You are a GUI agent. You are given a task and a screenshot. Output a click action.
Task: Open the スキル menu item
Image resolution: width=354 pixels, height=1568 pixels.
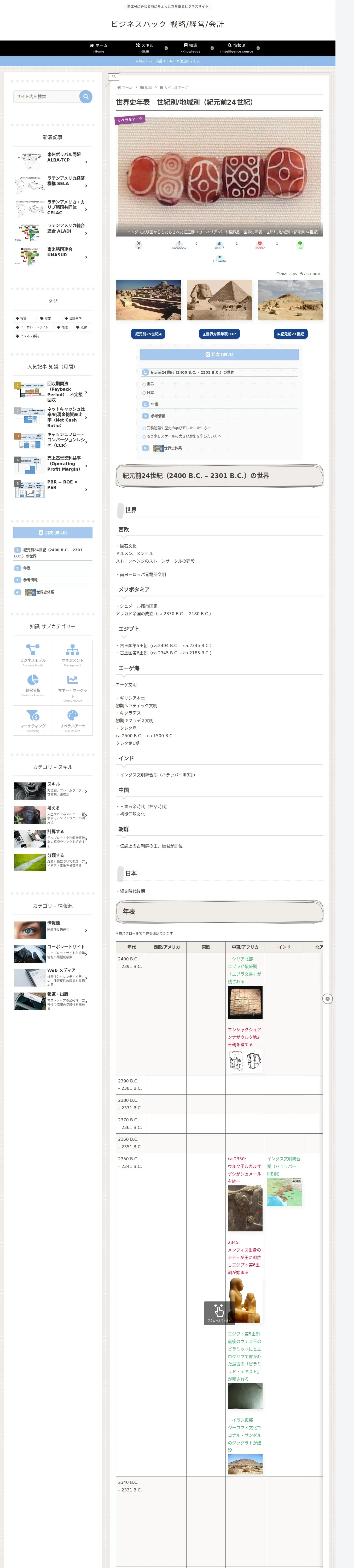[145, 48]
